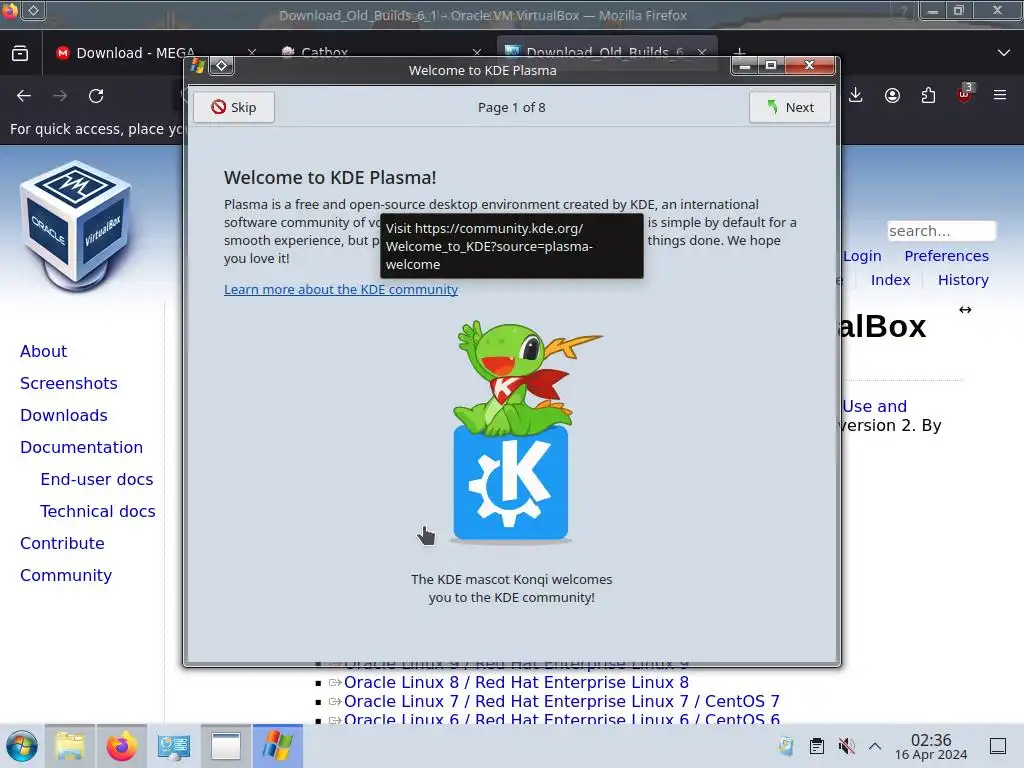Close the Download - MEGA tab
Viewport: 1024px width, 768px height.
coord(251,52)
